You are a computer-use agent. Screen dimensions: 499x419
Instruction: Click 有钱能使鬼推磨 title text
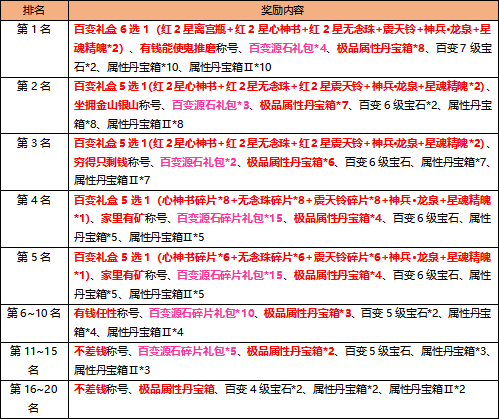(x=178, y=48)
